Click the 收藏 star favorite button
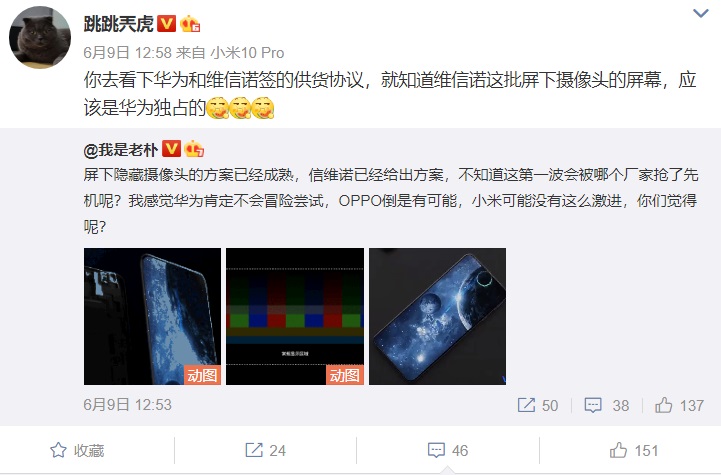The width and height of the screenshot is (721, 475). click(x=77, y=450)
